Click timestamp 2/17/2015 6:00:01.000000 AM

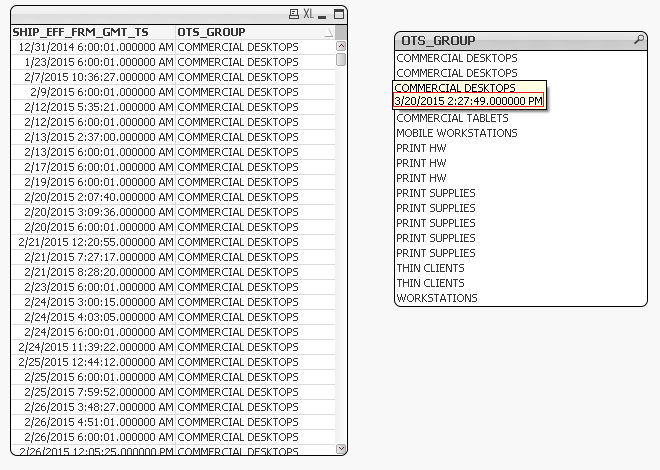pyautogui.click(x=99, y=167)
